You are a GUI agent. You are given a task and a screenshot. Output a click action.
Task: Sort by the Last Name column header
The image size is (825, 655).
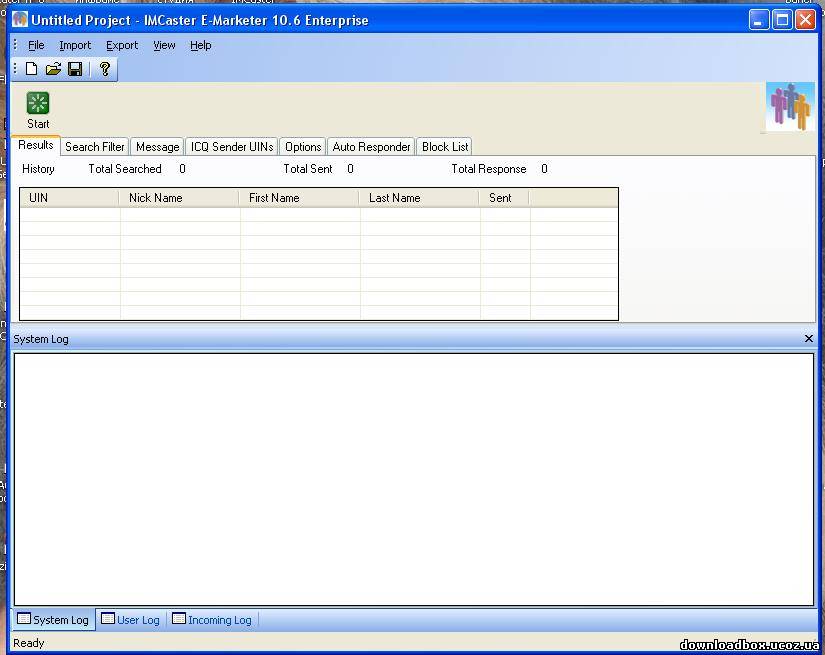coord(418,198)
